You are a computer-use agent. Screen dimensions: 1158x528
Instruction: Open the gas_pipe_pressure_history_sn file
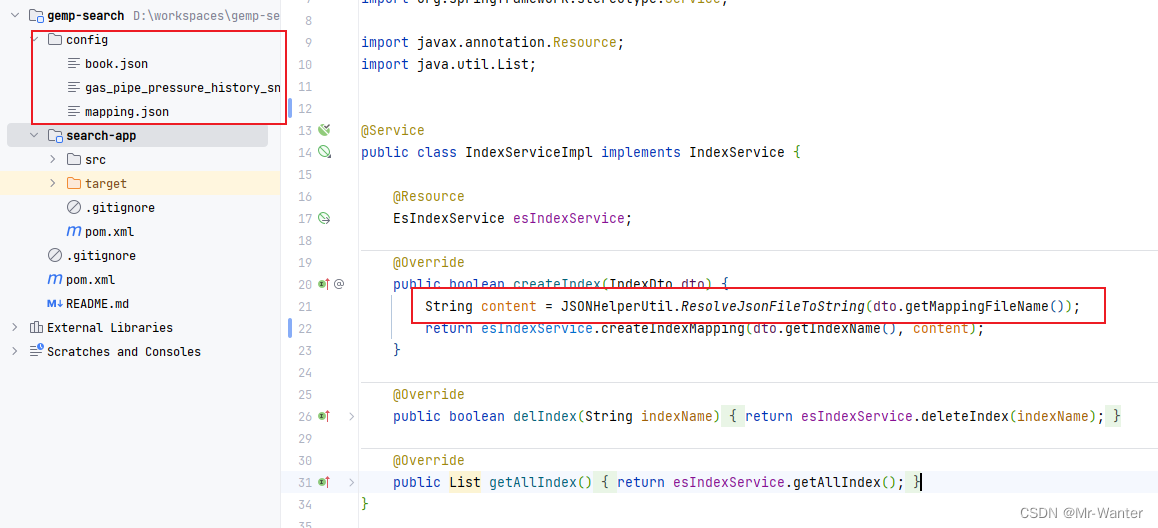point(182,88)
